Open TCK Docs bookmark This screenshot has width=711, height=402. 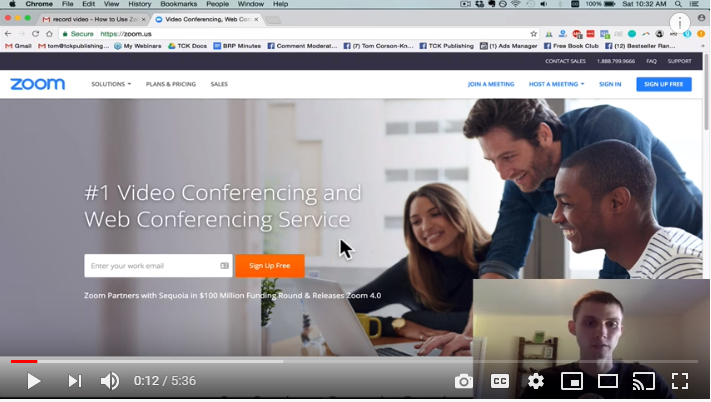187,46
